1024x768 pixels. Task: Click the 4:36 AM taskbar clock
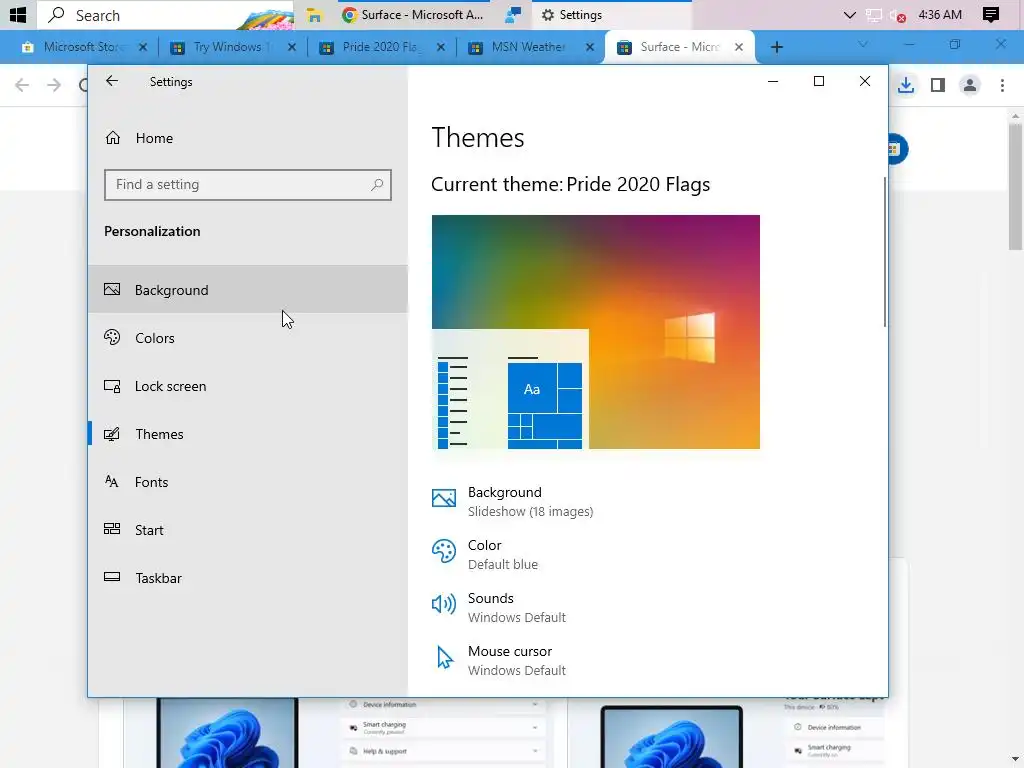pyautogui.click(x=940, y=15)
